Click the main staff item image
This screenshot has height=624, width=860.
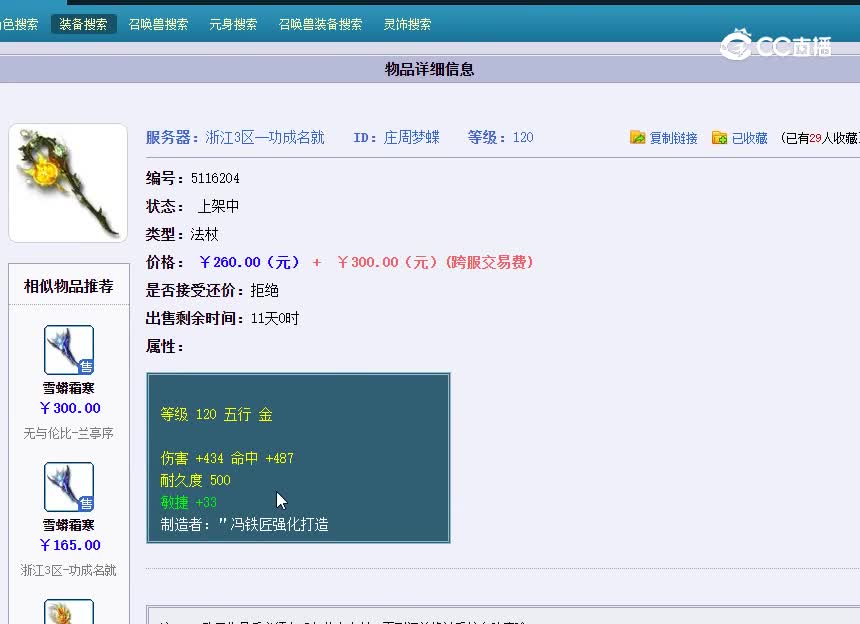tap(68, 183)
